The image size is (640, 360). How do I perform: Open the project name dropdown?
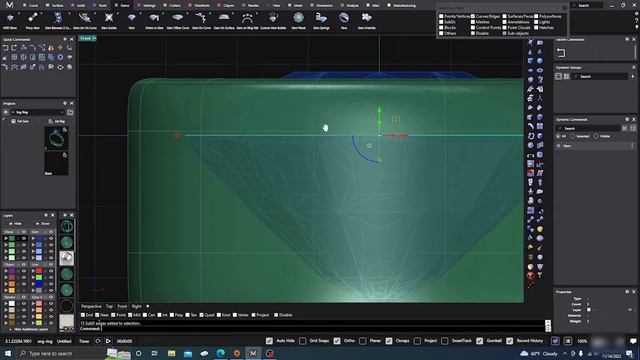[x=38, y=112]
